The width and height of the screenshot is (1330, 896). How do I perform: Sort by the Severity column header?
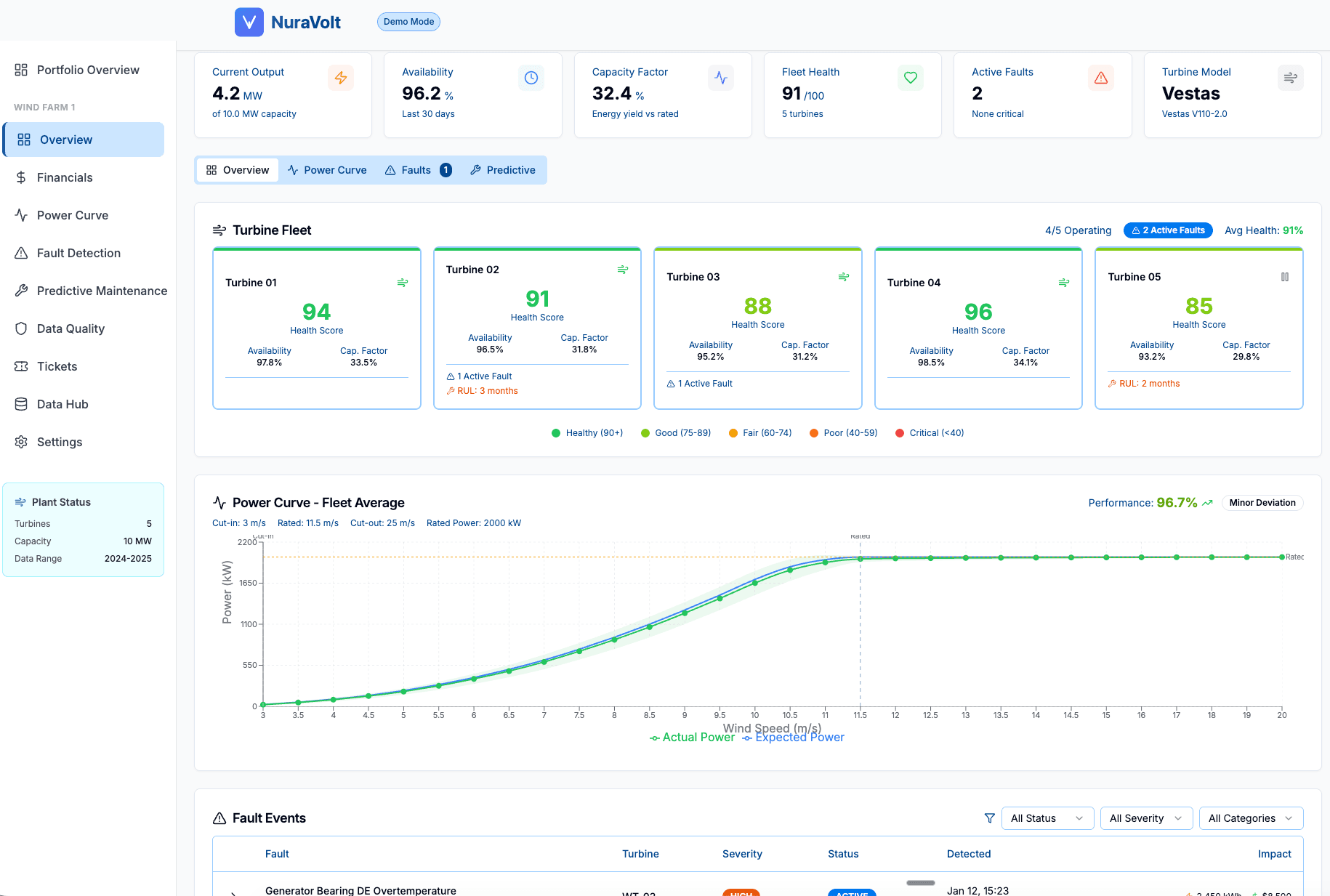[742, 854]
